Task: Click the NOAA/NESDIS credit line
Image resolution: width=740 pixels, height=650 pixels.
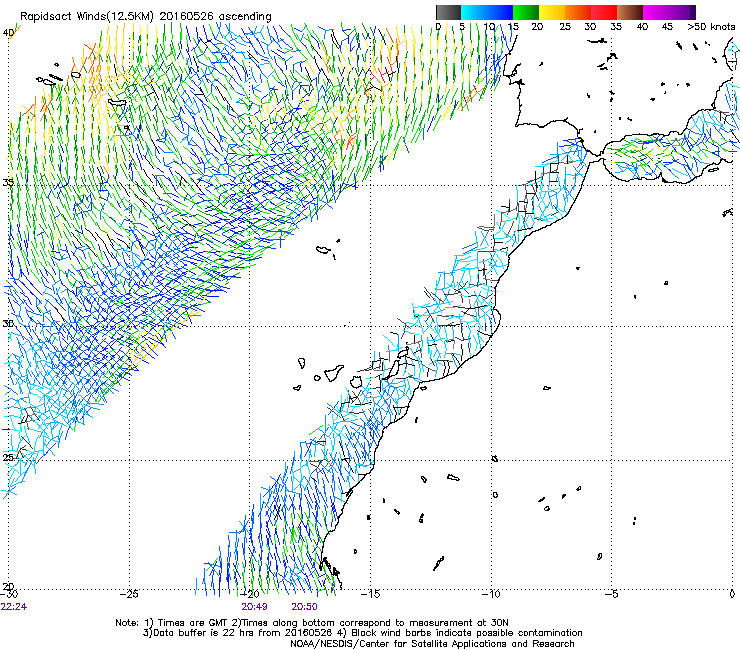Action: tap(432, 644)
